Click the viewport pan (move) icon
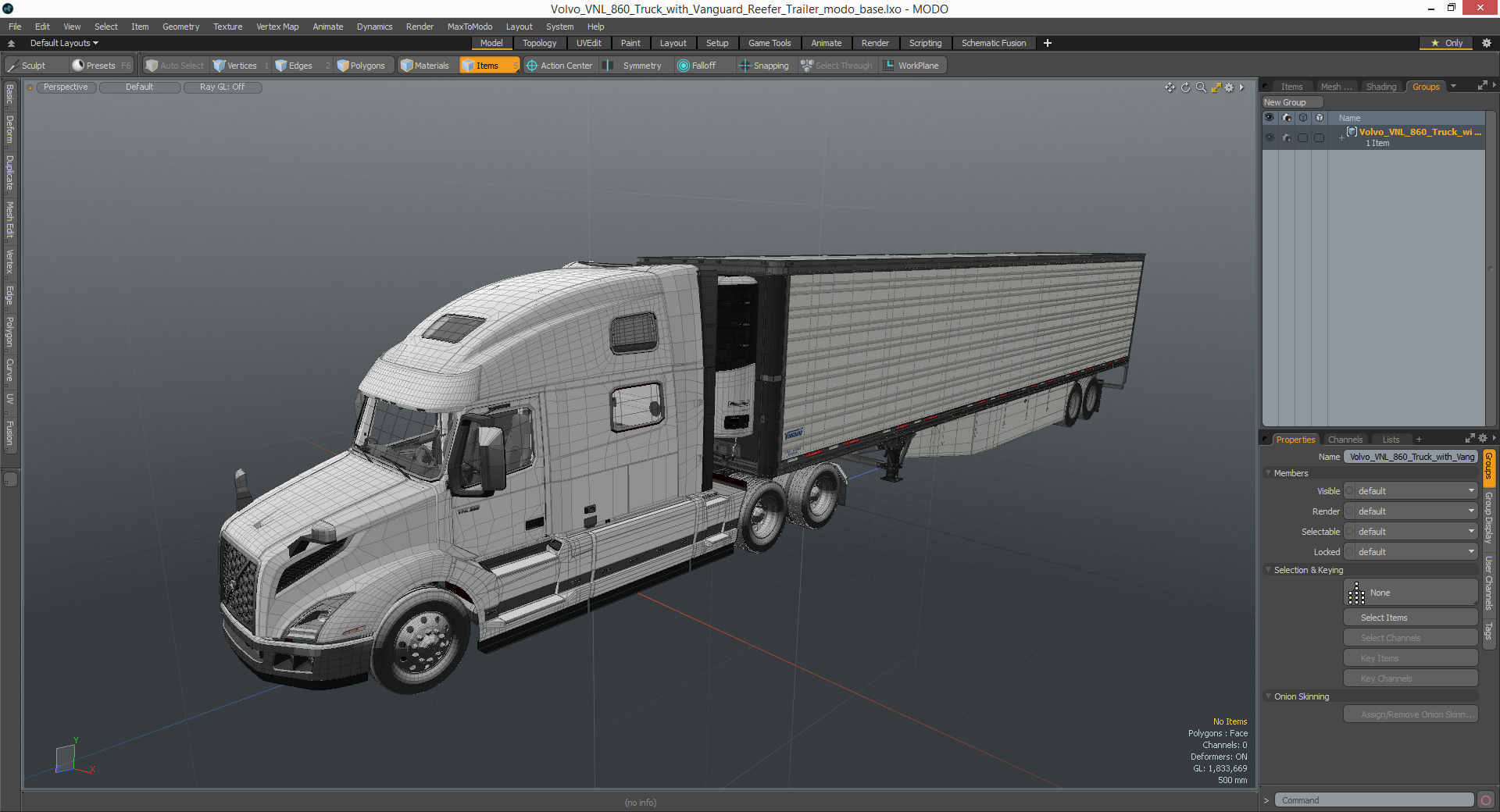This screenshot has height=812, width=1500. coord(1170,87)
